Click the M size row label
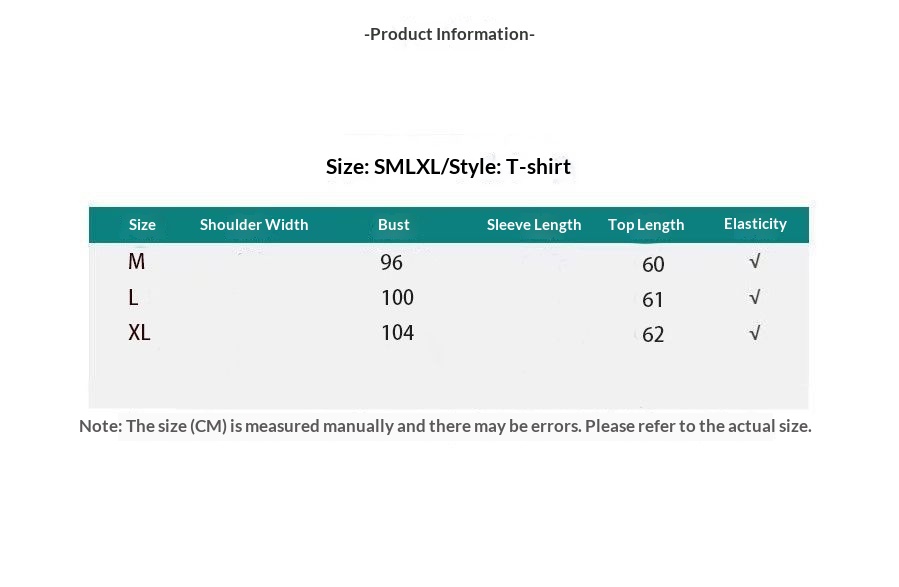This screenshot has height=587, width=899. click(137, 262)
